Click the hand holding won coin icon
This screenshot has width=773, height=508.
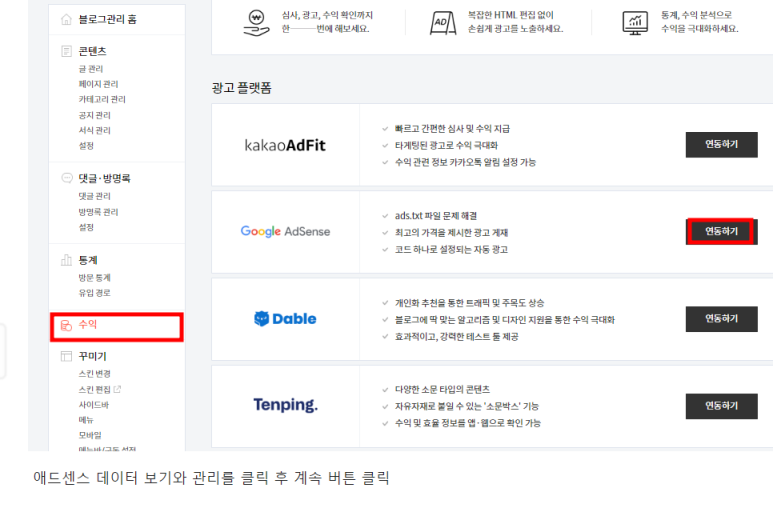pyautogui.click(x=256, y=23)
